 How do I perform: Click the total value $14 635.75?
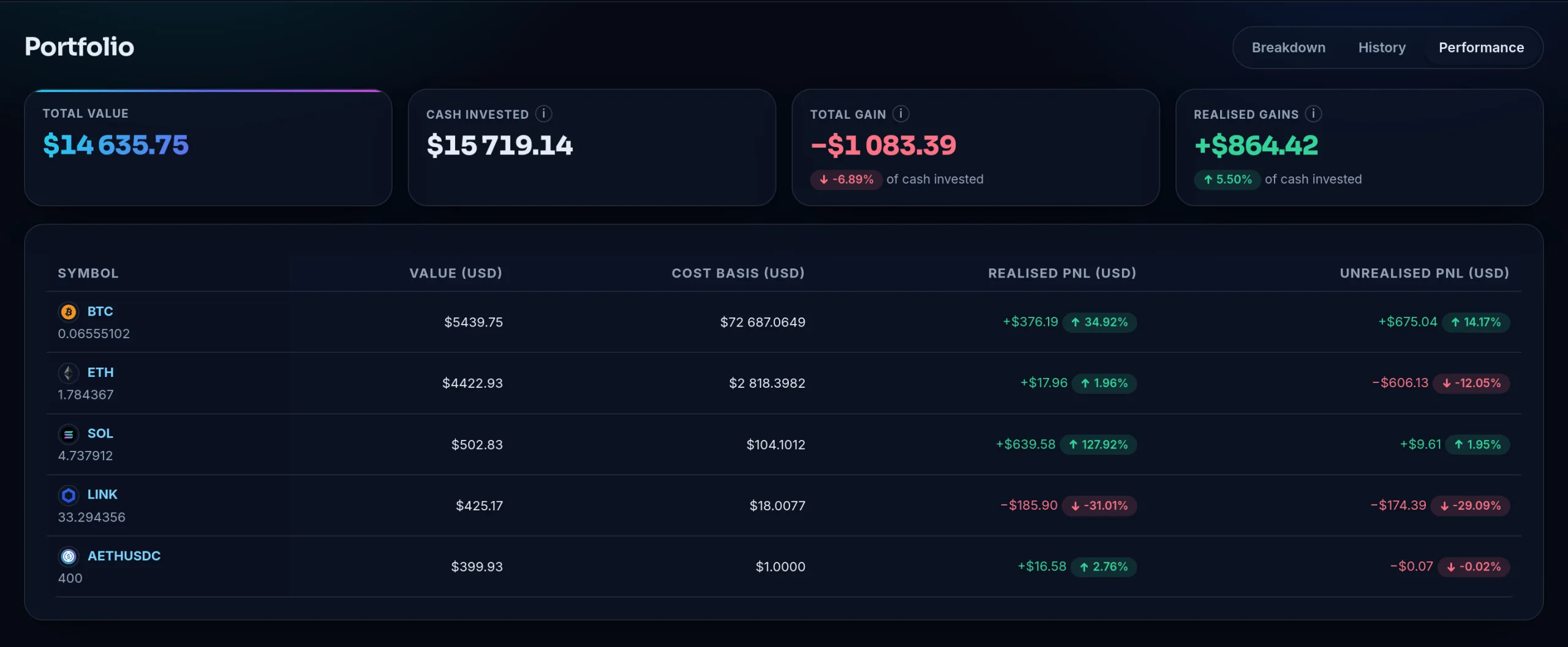116,145
